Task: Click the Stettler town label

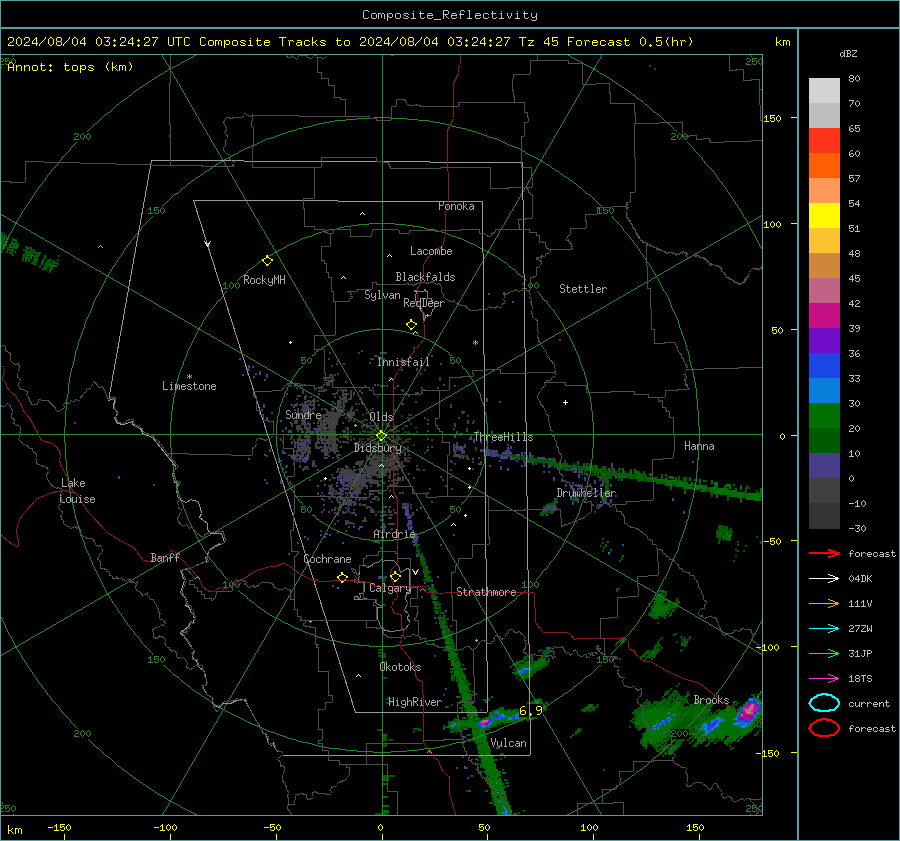Action: click(583, 289)
